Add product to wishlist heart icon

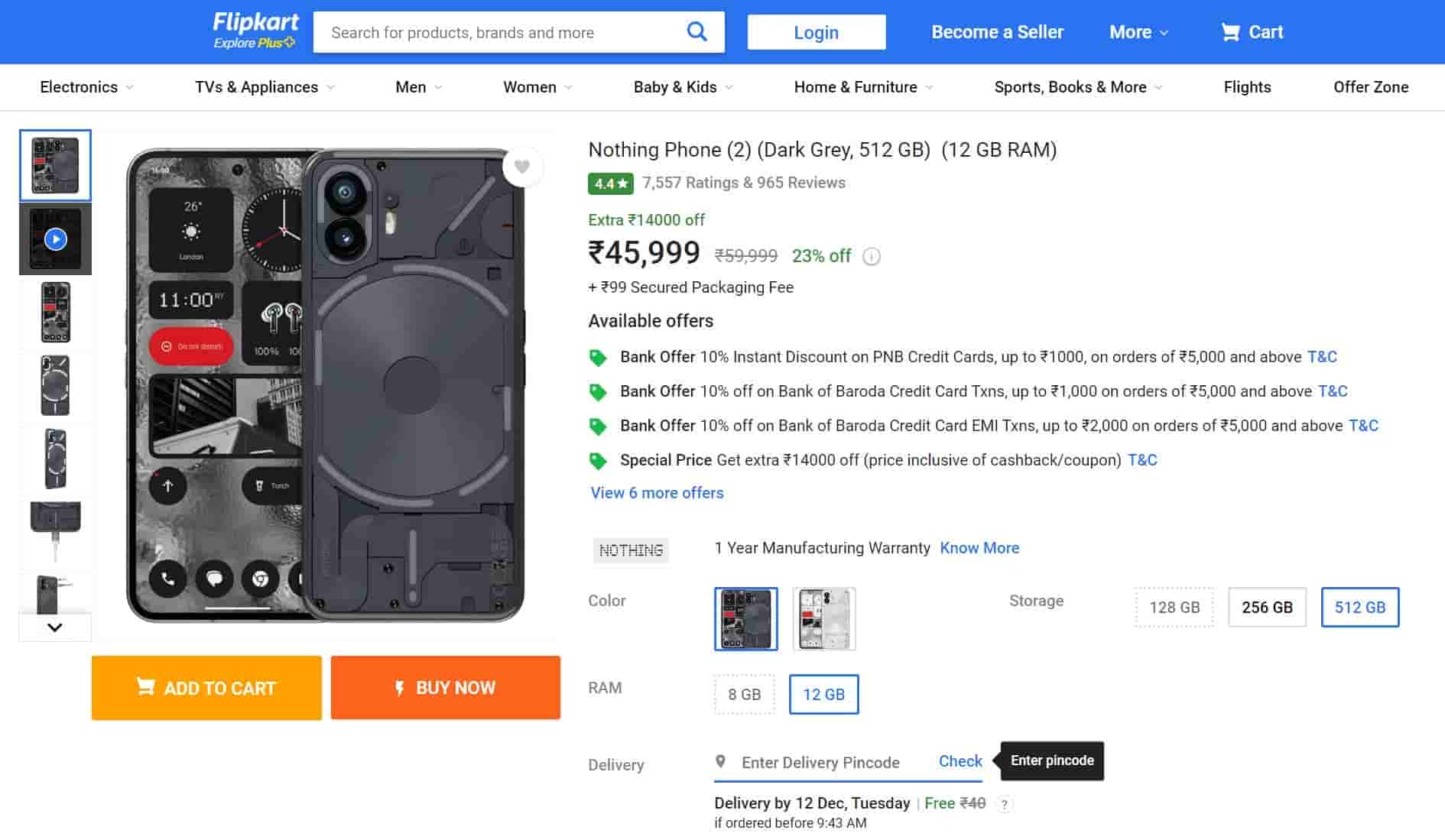click(522, 167)
